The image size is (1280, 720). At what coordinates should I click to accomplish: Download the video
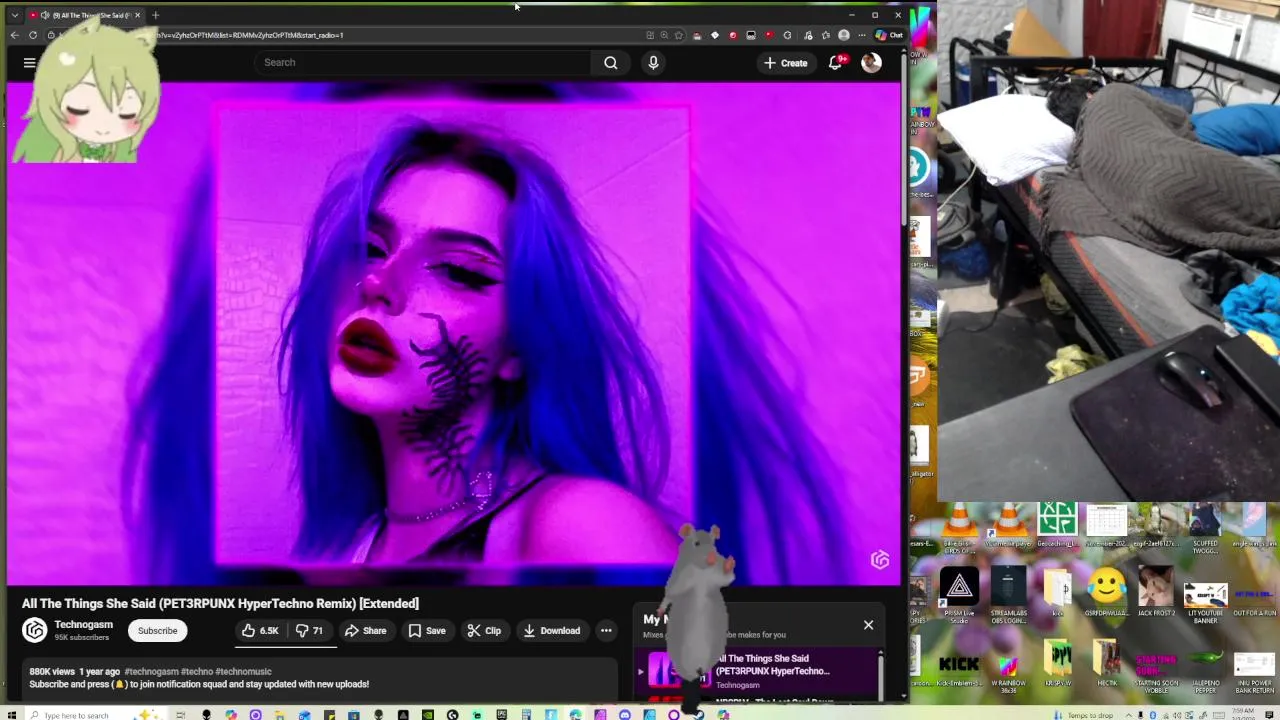551,631
